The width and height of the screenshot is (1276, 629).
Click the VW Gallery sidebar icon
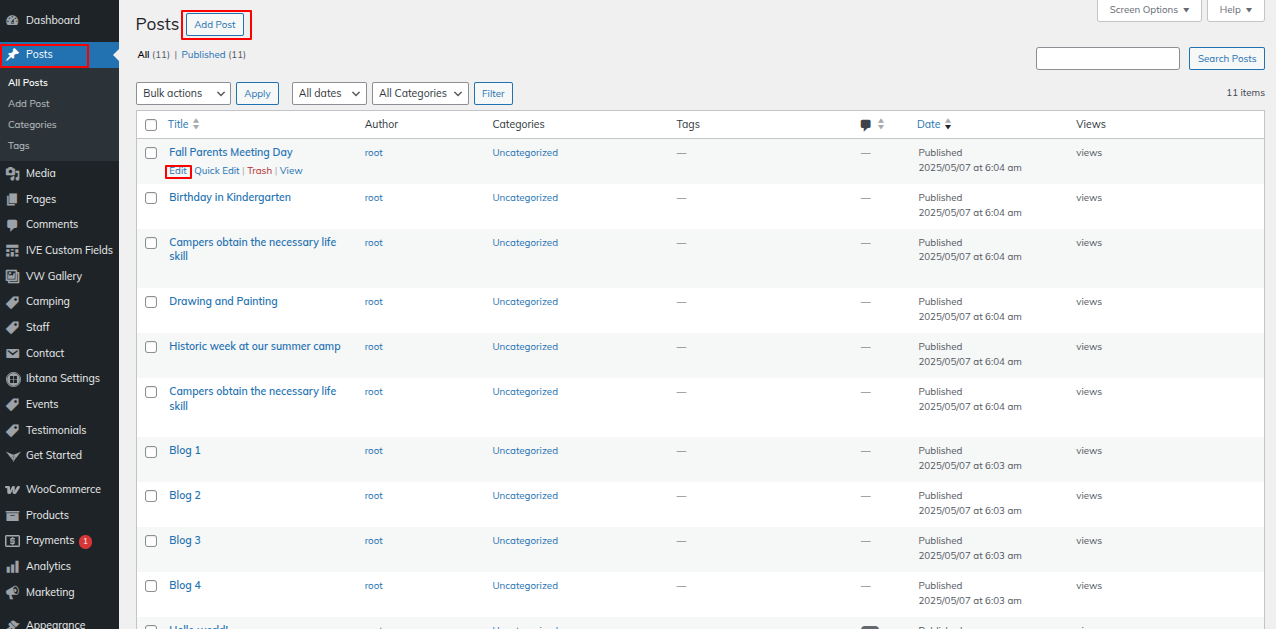(12, 276)
